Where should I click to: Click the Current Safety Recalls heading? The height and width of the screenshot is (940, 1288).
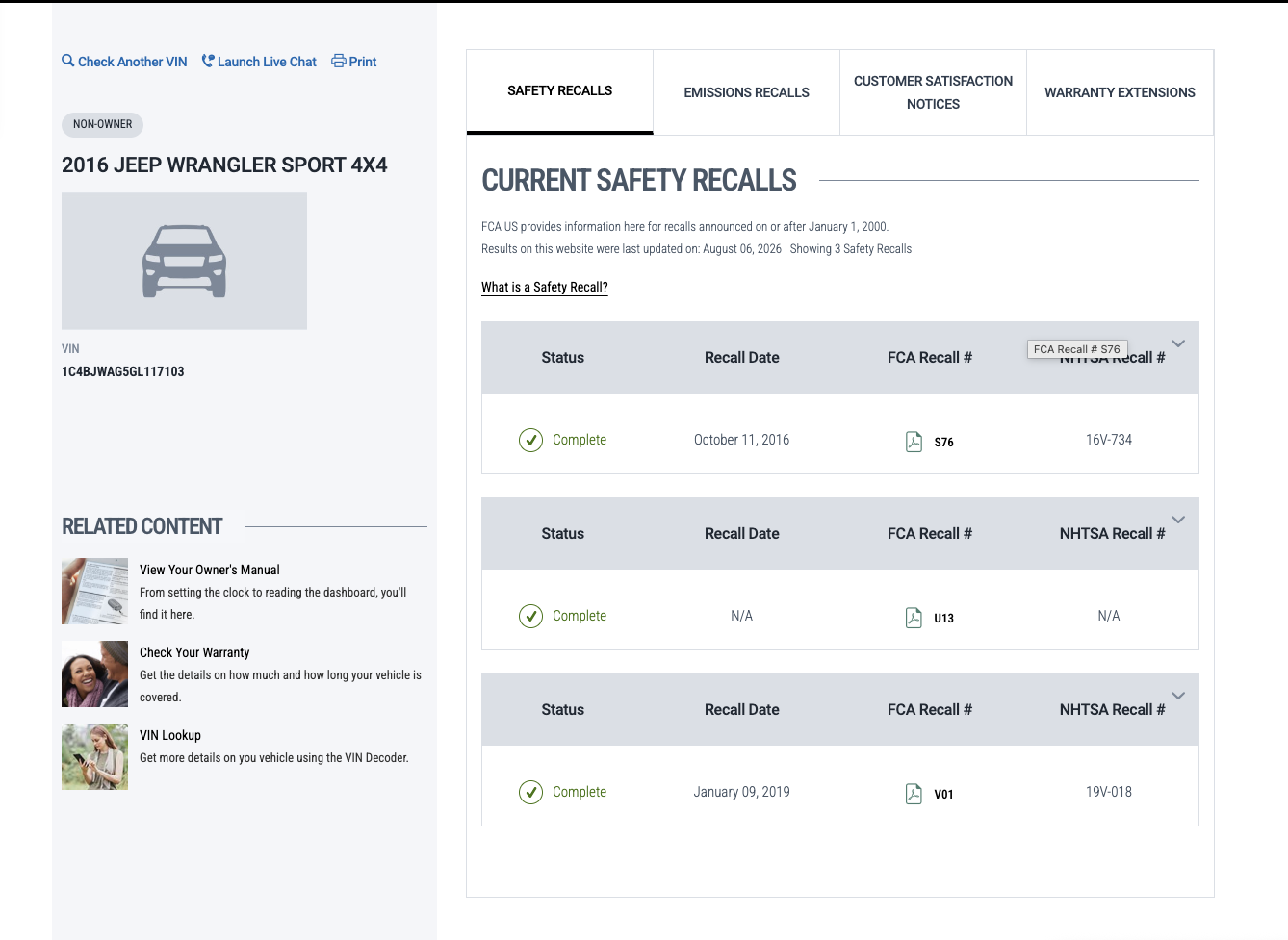(639, 180)
